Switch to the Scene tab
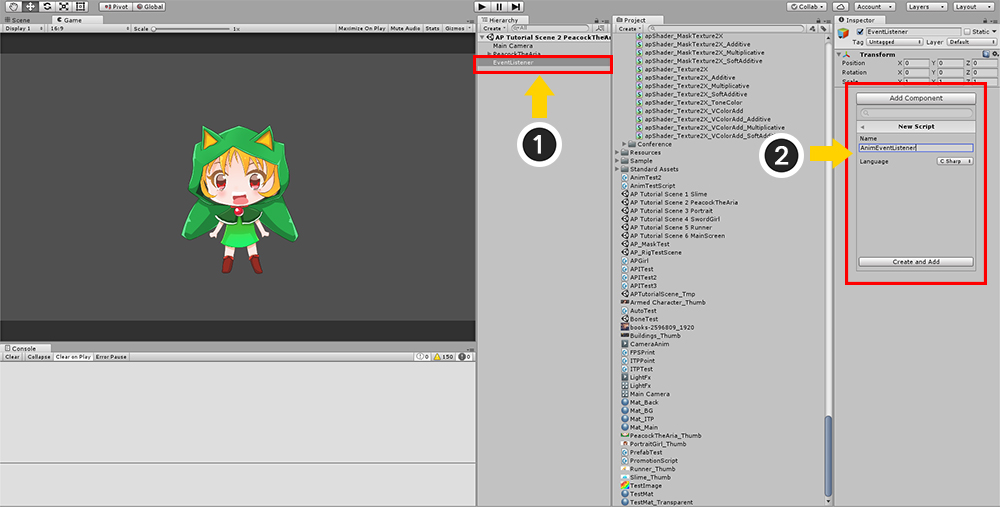Image resolution: width=1000 pixels, height=507 pixels. coord(18,20)
